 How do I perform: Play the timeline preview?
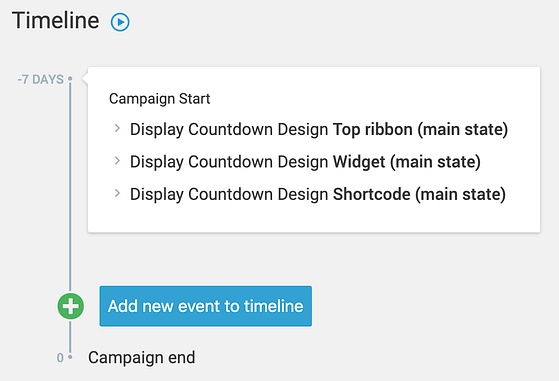click(x=120, y=22)
